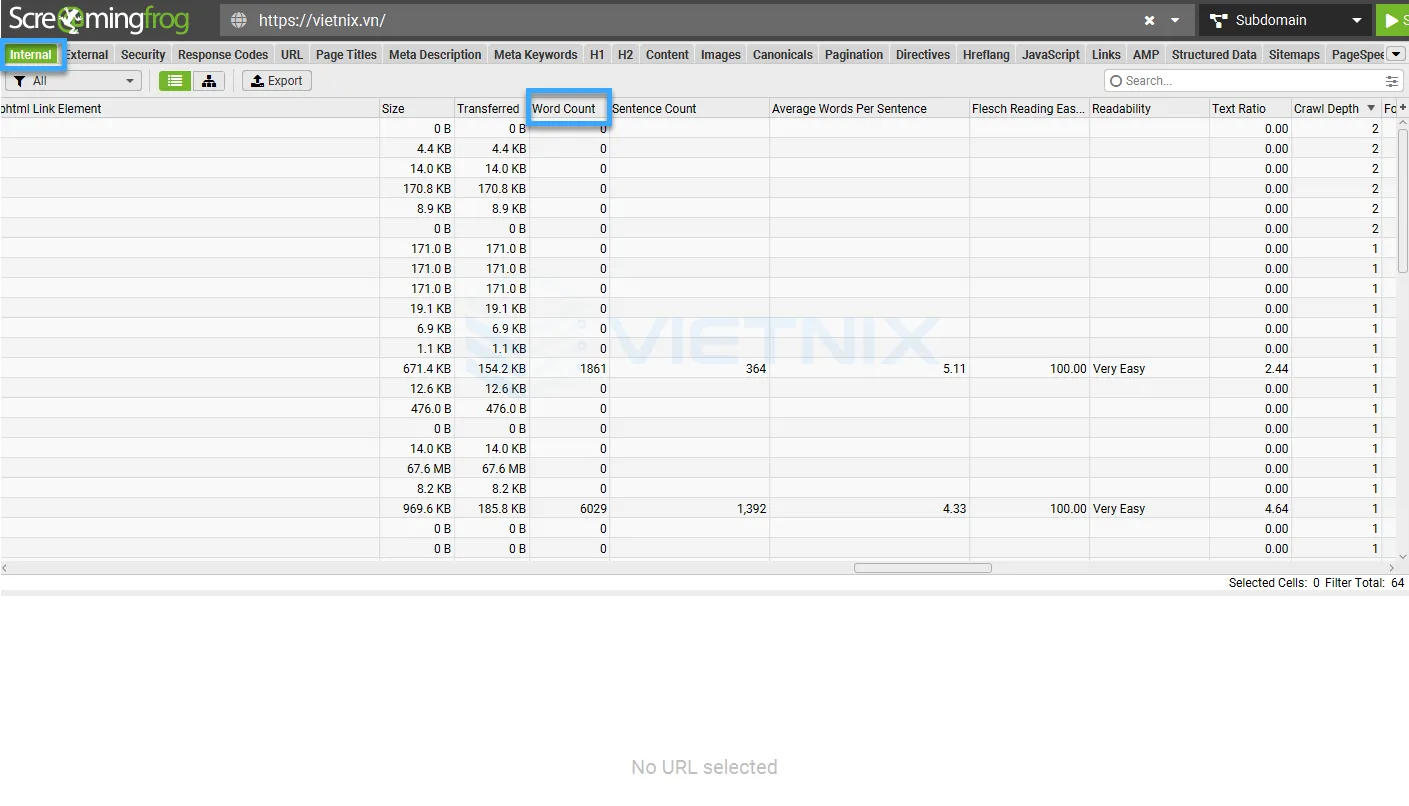Click the horizontal scrollbar thumb

(x=922, y=568)
